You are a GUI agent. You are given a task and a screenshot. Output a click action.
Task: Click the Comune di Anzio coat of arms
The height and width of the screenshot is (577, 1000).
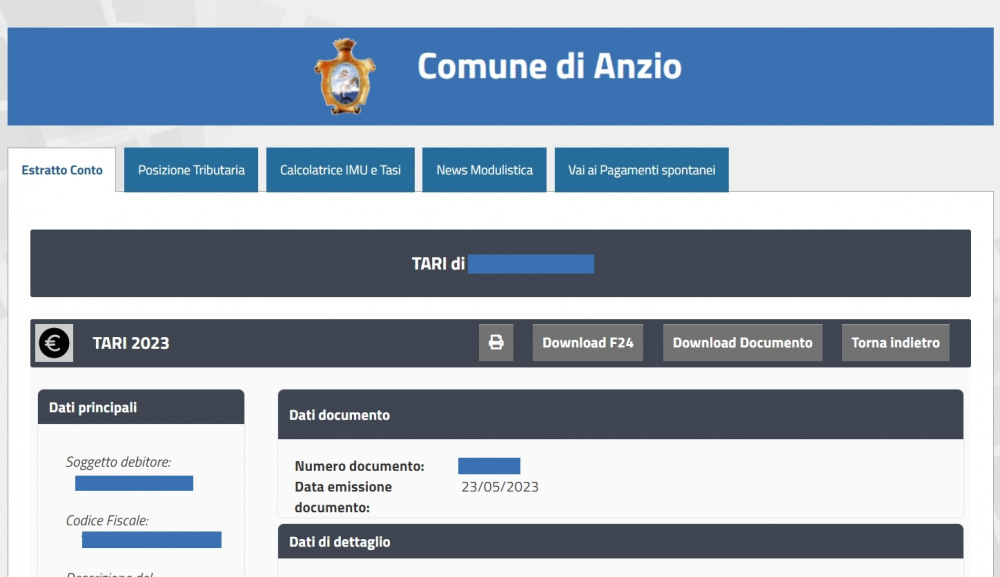[344, 77]
